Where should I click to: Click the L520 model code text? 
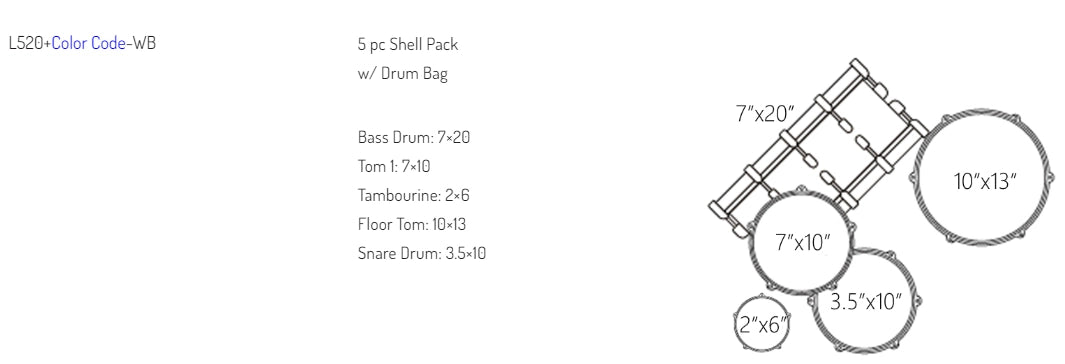pos(26,43)
